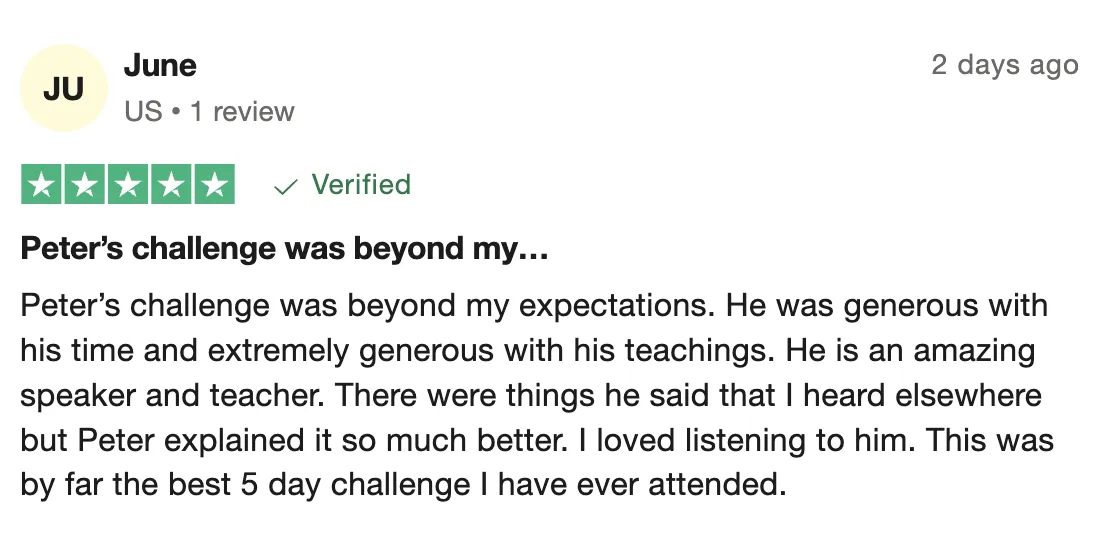The image size is (1118, 536).
Task: Click the fourth green rating star
Action: (171, 185)
